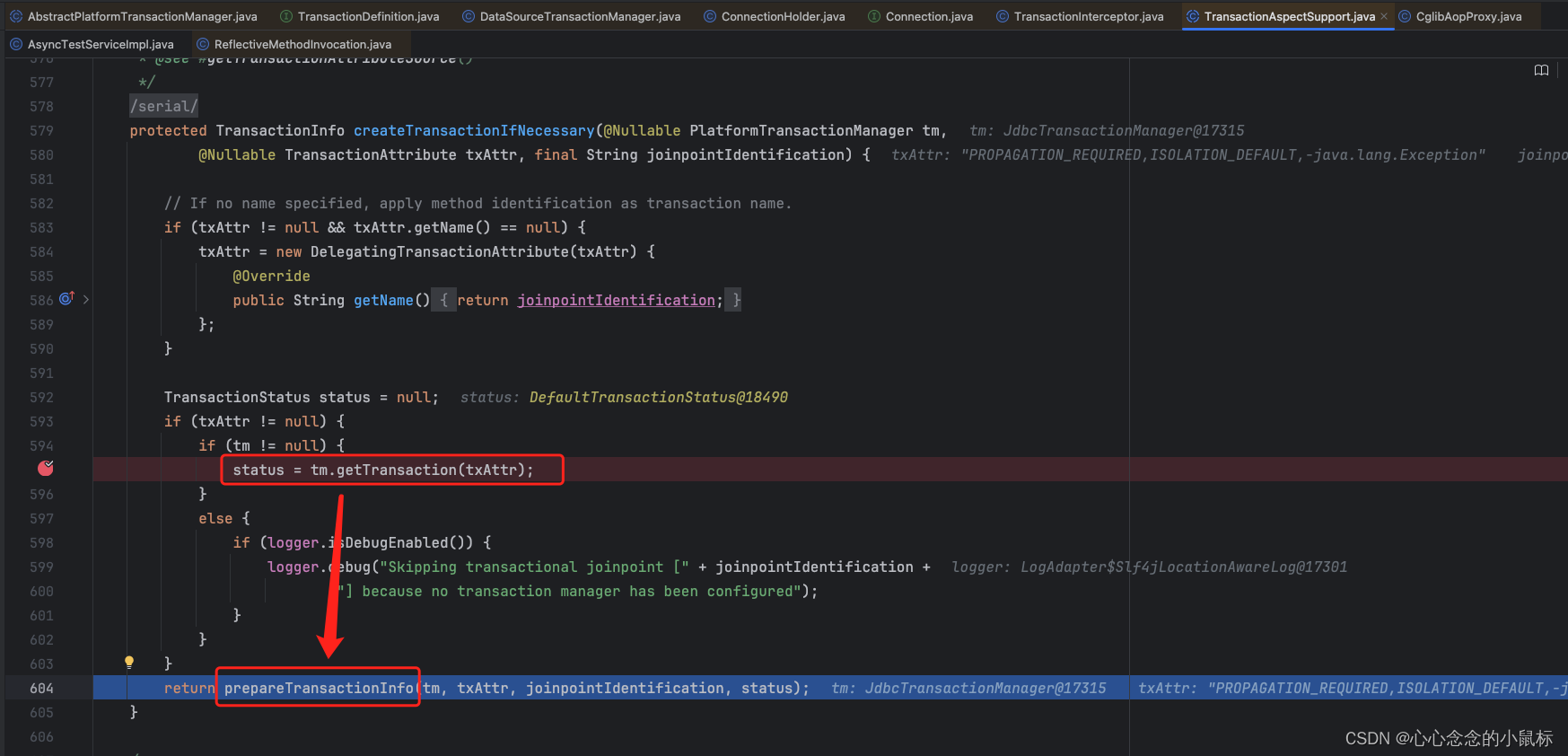
Task: Click the joinpointIdentification link on line 586
Action: click(x=616, y=300)
